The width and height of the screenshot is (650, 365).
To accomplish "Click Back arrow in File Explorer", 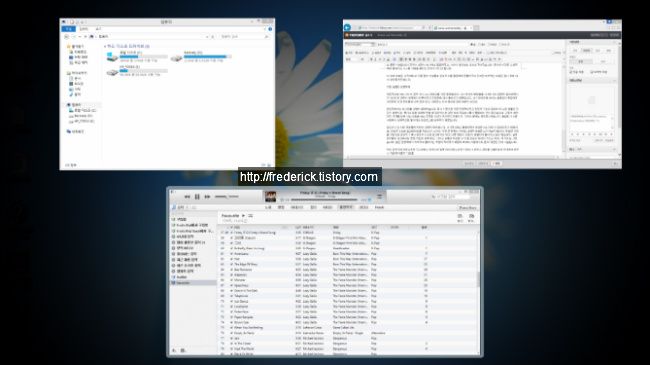I will (67, 37).
